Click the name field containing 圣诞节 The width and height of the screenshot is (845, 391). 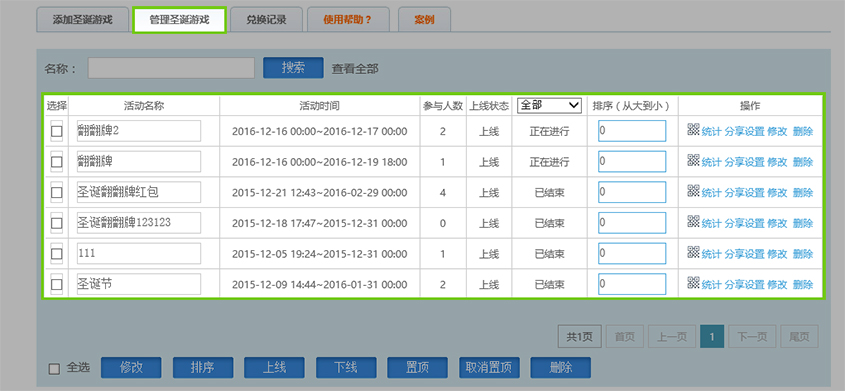pyautogui.click(x=139, y=284)
